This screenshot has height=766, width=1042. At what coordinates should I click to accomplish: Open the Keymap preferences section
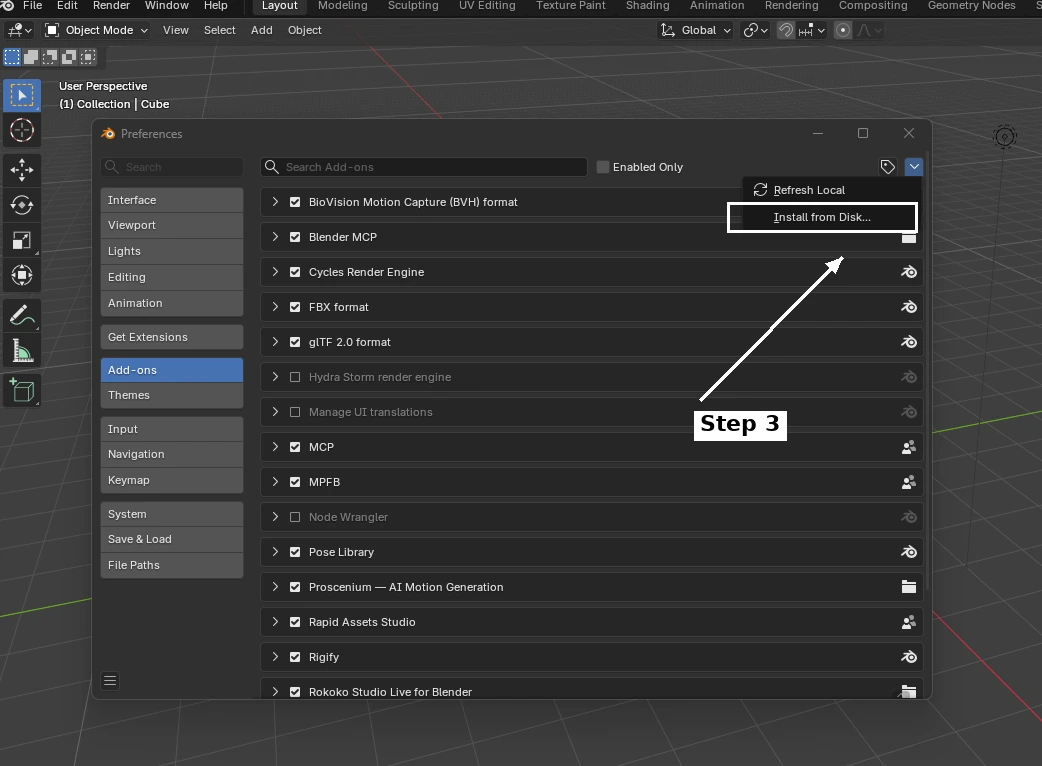[x=172, y=480]
